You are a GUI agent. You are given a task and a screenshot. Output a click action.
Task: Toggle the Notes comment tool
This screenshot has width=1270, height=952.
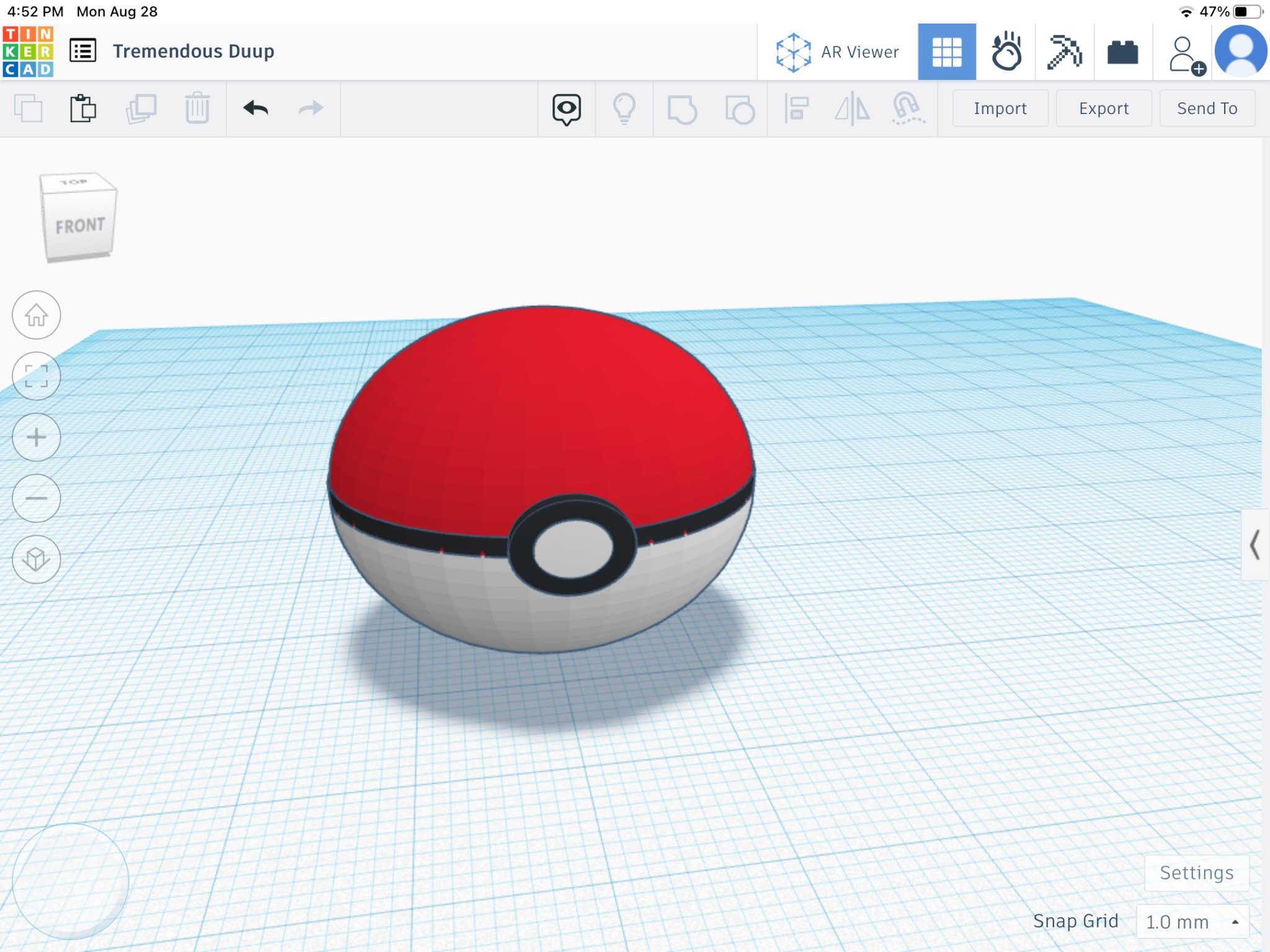pos(566,108)
